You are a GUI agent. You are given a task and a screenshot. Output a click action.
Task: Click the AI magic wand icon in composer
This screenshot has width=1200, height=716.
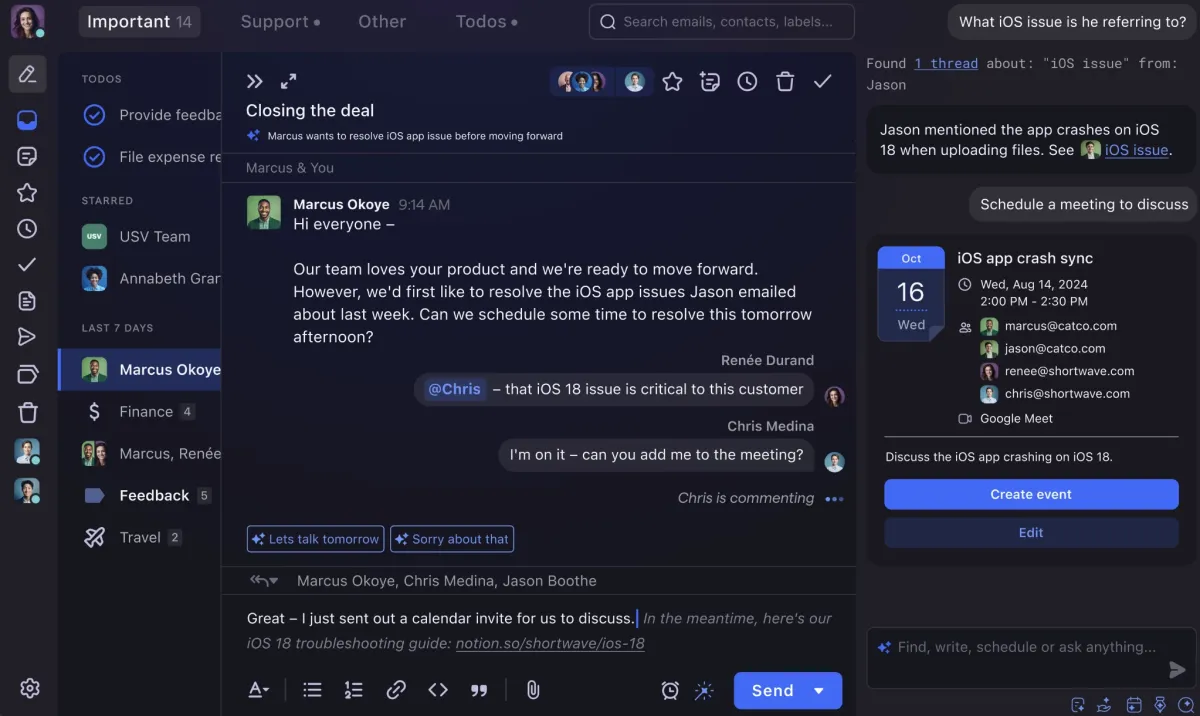click(704, 690)
